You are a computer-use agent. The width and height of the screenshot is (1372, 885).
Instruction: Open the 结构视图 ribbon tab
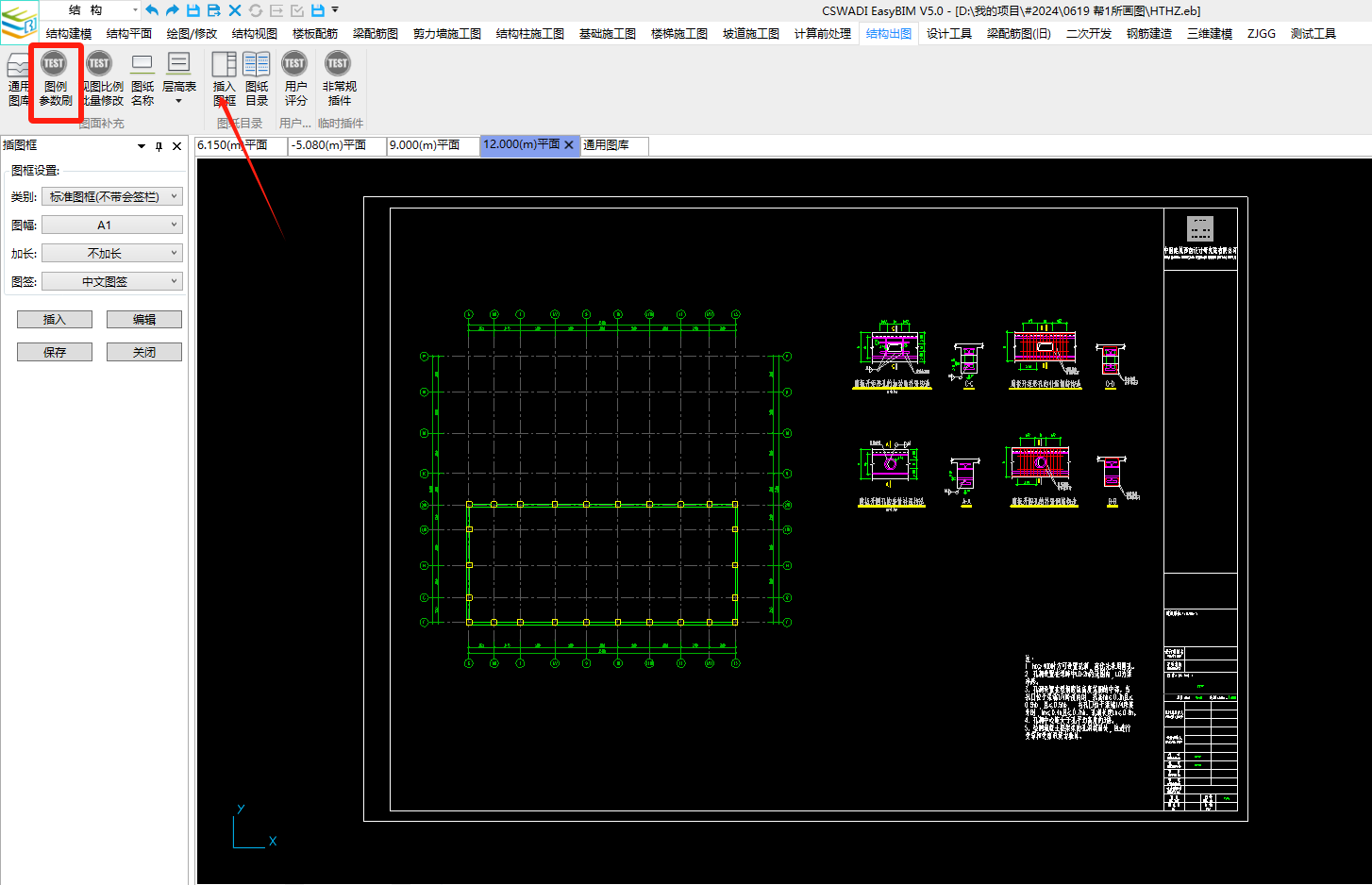255,34
